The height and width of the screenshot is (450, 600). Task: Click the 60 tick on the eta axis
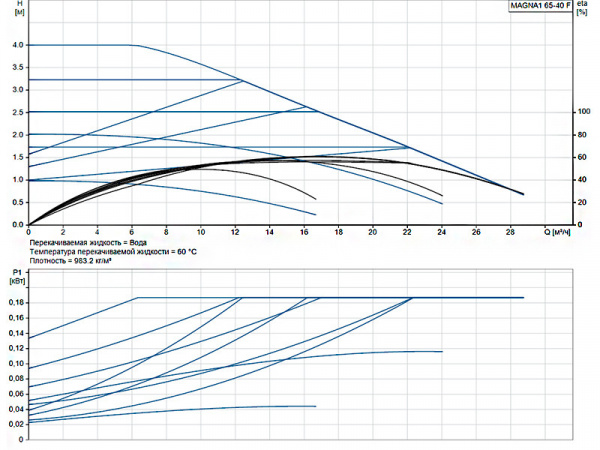[x=582, y=157]
